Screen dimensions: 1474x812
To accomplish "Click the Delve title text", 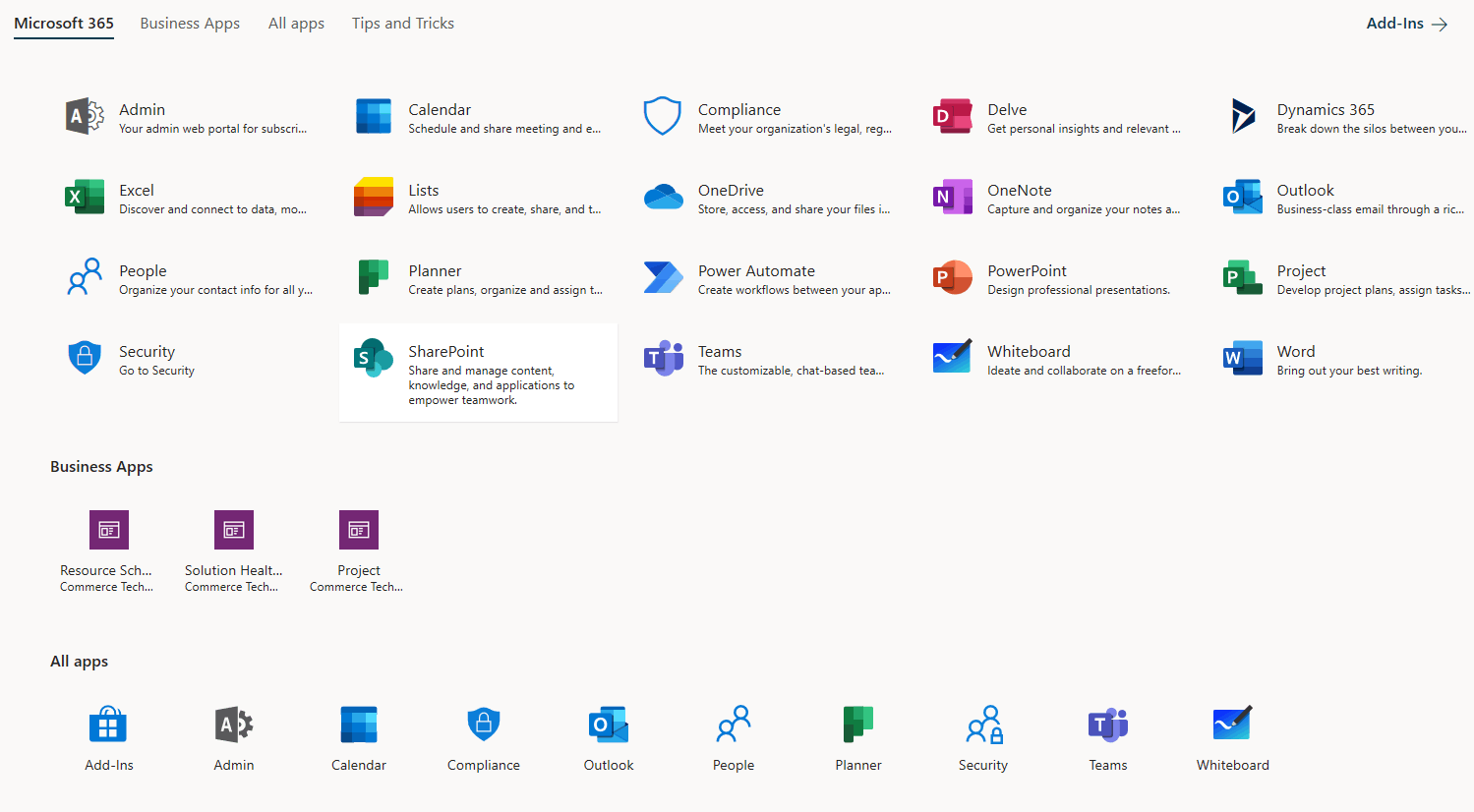I will tap(1007, 110).
